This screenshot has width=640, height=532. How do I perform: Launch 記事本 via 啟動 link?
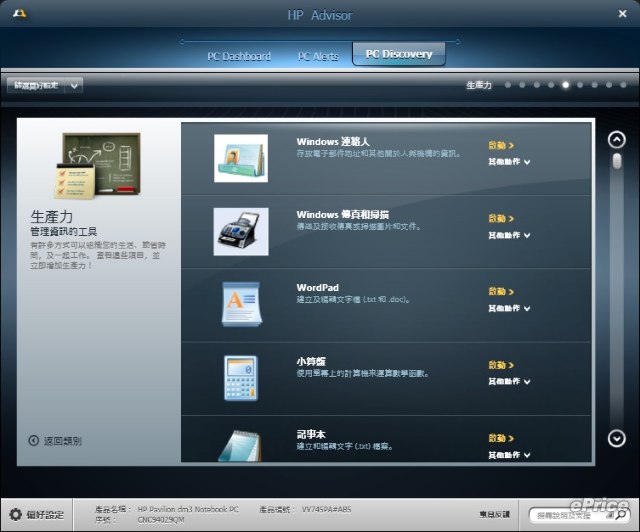[501, 438]
